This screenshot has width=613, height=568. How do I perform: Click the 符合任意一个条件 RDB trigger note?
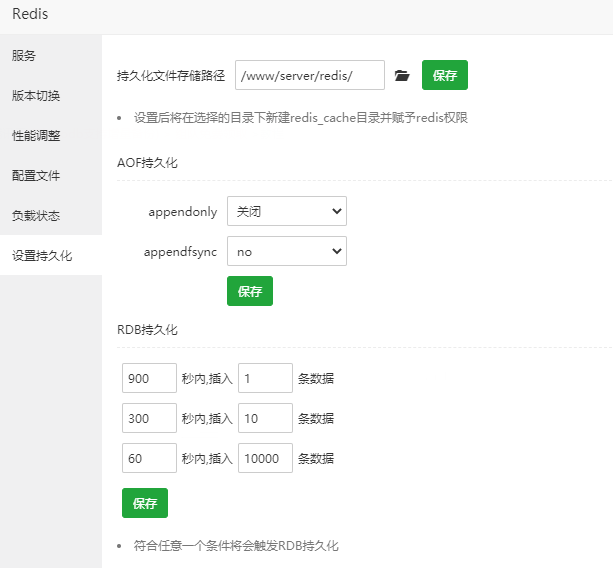point(236,545)
